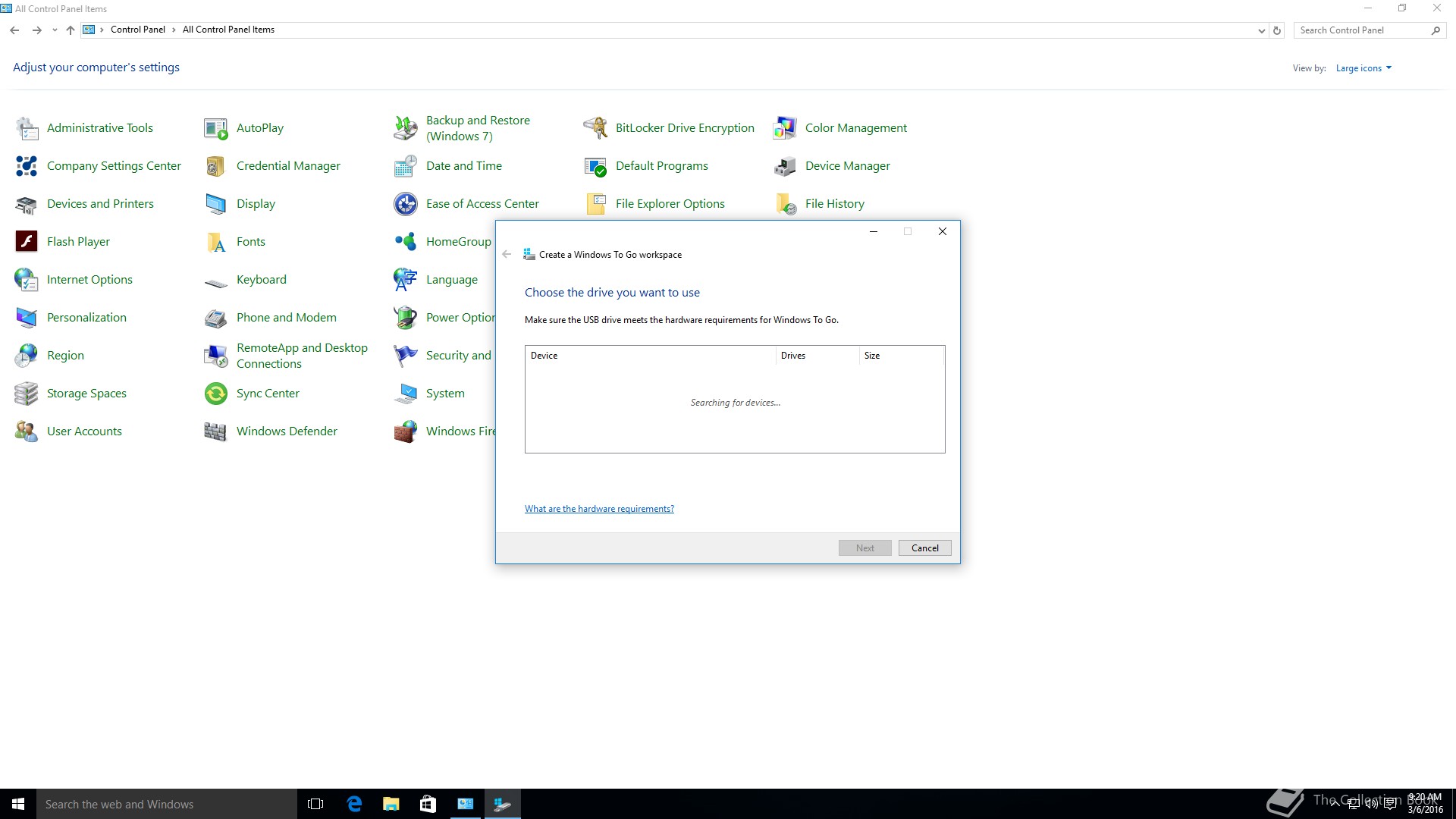Open the BitLocker Drive Encryption icon
Viewport: 1456px width, 819px height.
[595, 128]
